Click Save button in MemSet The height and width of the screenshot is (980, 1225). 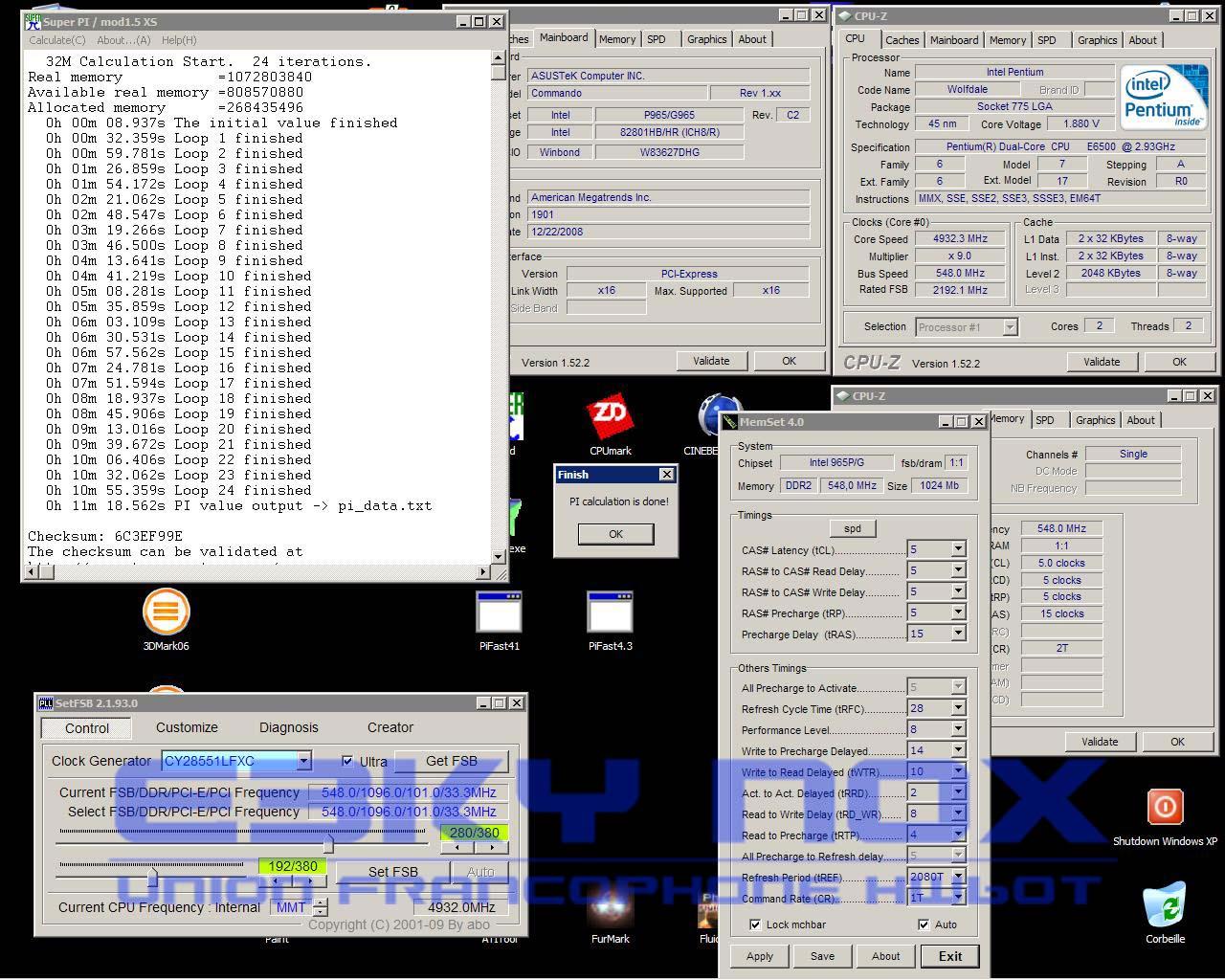(x=822, y=956)
